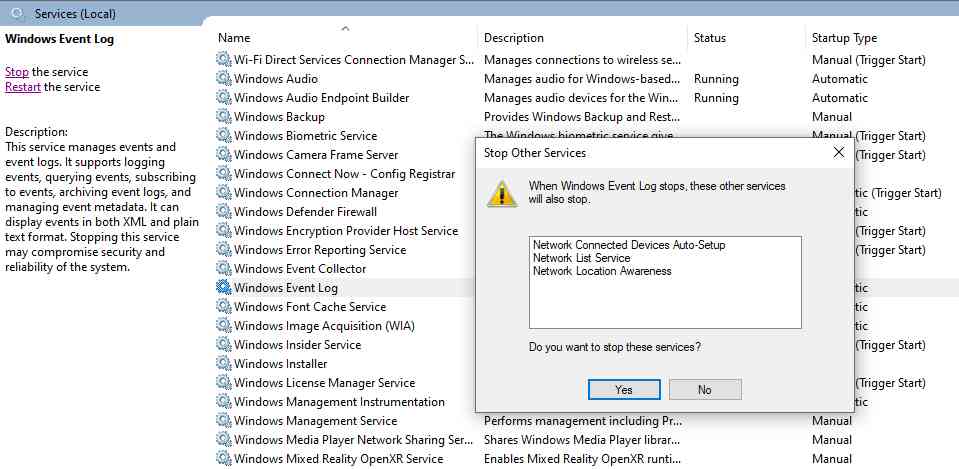Click Yes to stop the services
Screen dimensions: 959x469
pyautogui.click(x=624, y=390)
